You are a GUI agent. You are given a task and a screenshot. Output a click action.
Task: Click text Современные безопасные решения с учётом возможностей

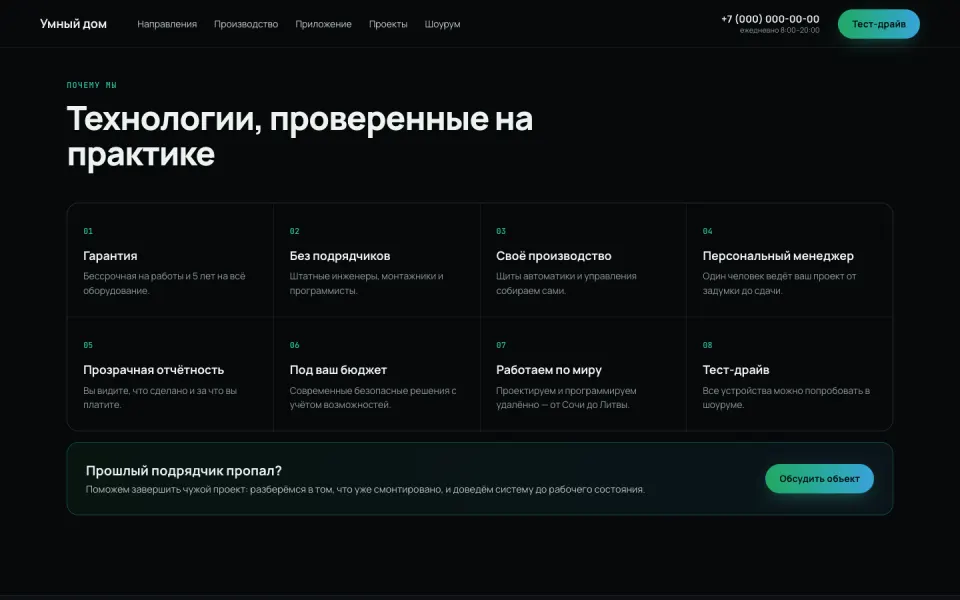click(x=373, y=397)
